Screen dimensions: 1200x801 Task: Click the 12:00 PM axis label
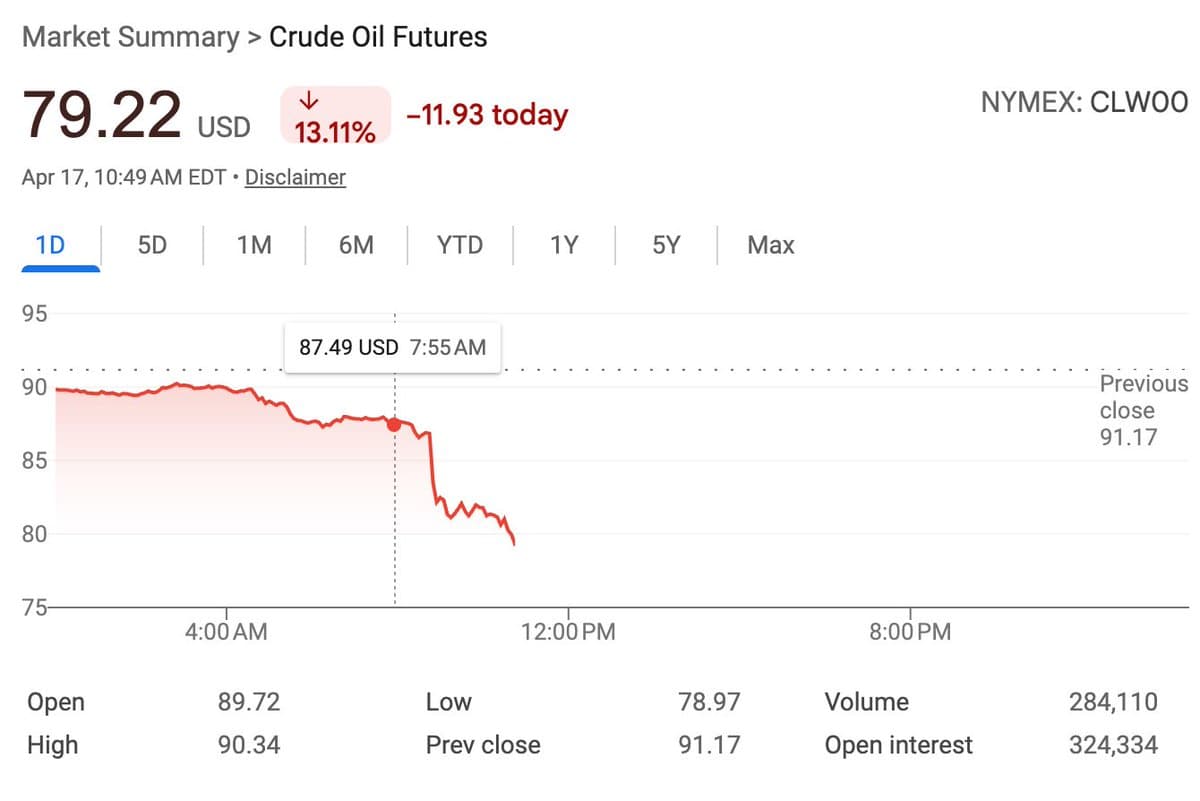[x=569, y=631]
